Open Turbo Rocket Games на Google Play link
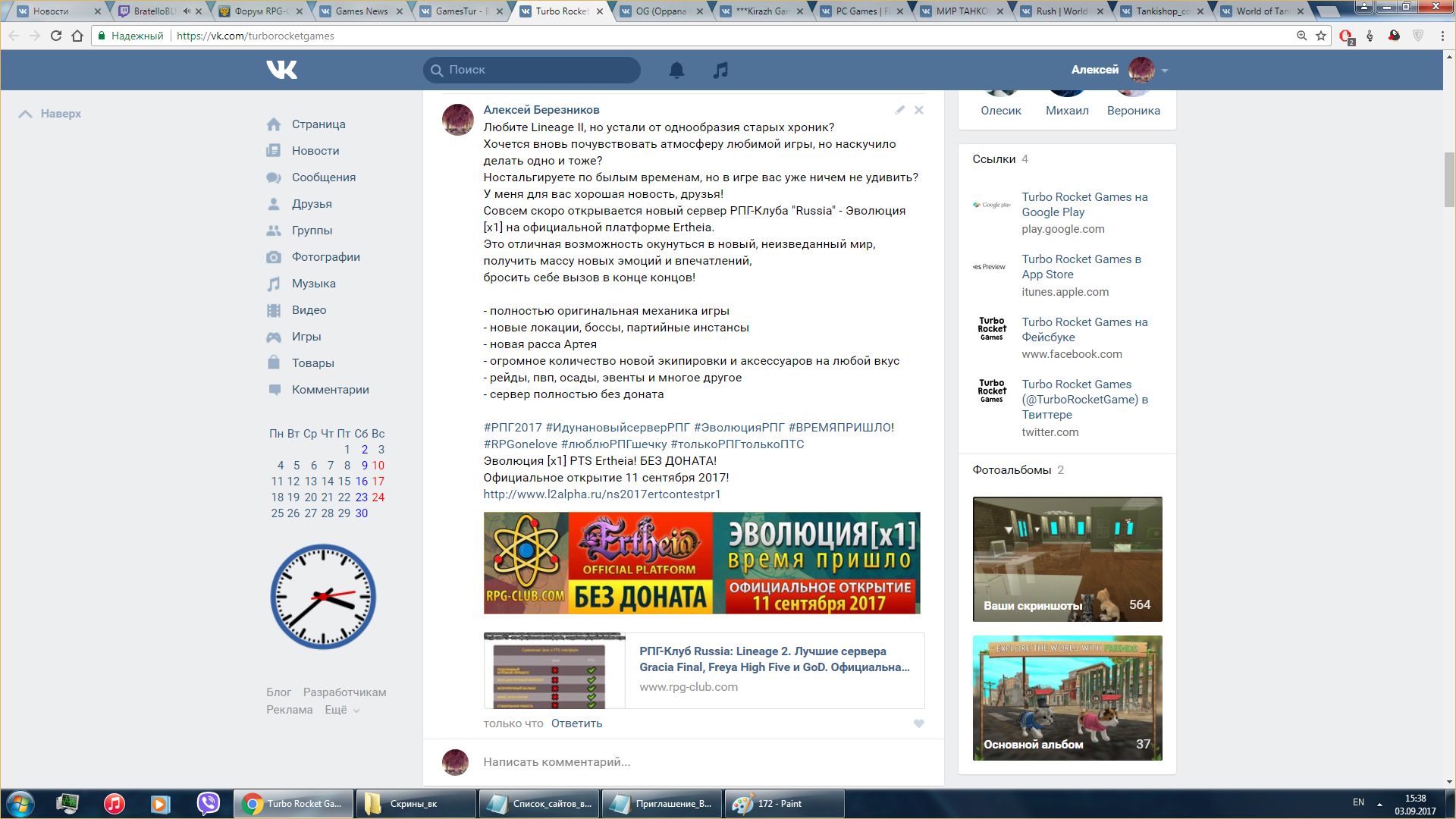Viewport: 1456px width, 819px height. click(x=1084, y=205)
